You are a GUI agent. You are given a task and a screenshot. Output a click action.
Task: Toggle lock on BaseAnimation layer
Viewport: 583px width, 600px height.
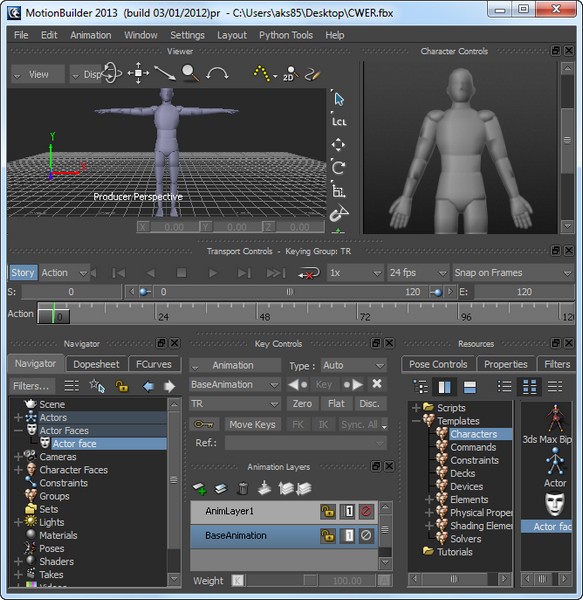click(328, 535)
